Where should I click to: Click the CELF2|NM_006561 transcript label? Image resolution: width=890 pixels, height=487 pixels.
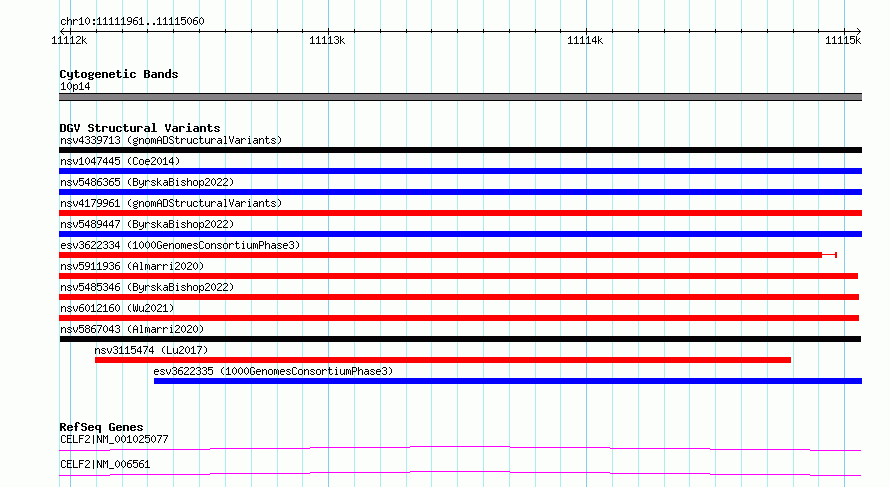[105, 464]
